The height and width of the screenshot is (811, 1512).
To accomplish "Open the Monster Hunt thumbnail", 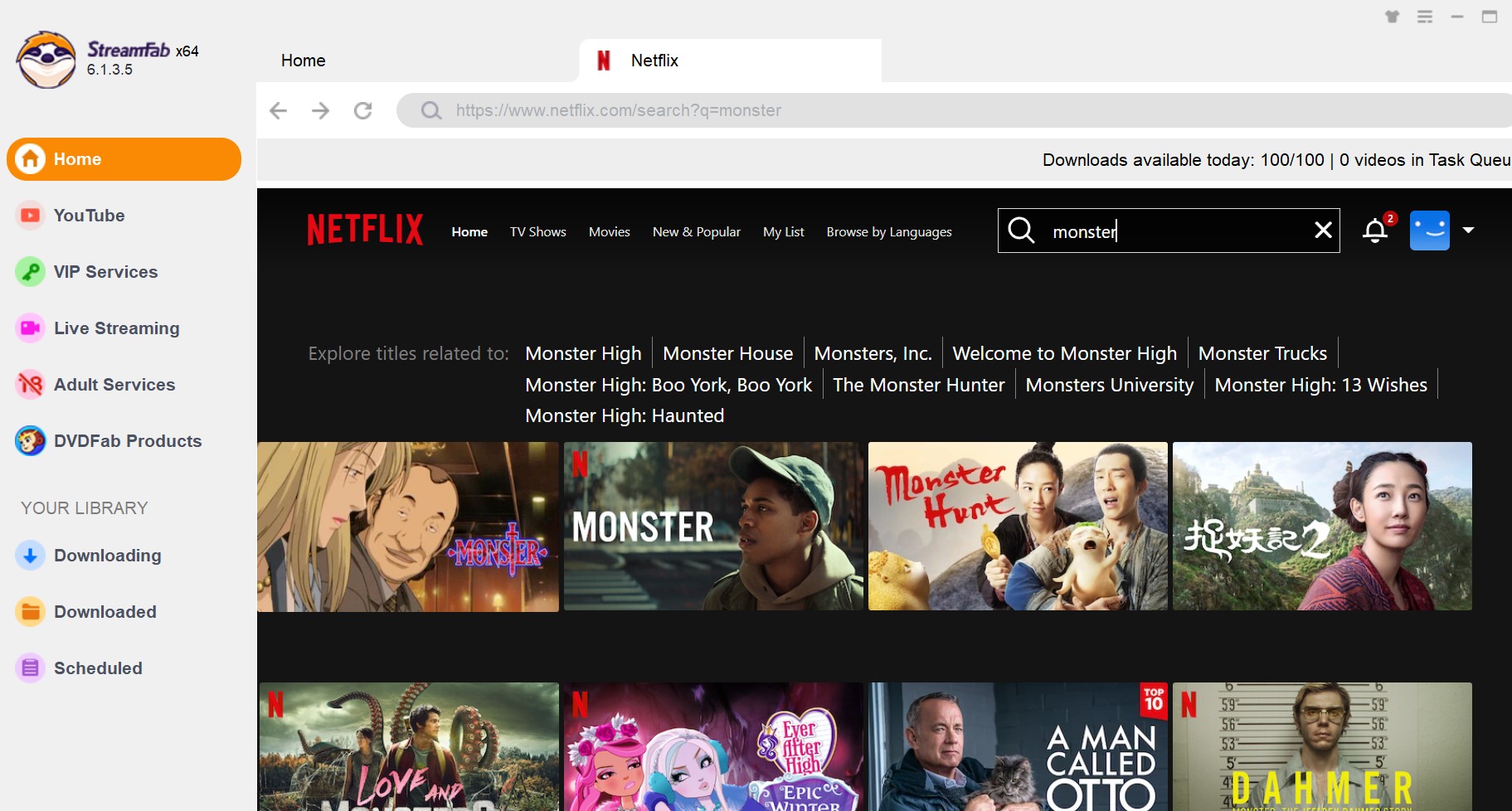I will (1018, 527).
